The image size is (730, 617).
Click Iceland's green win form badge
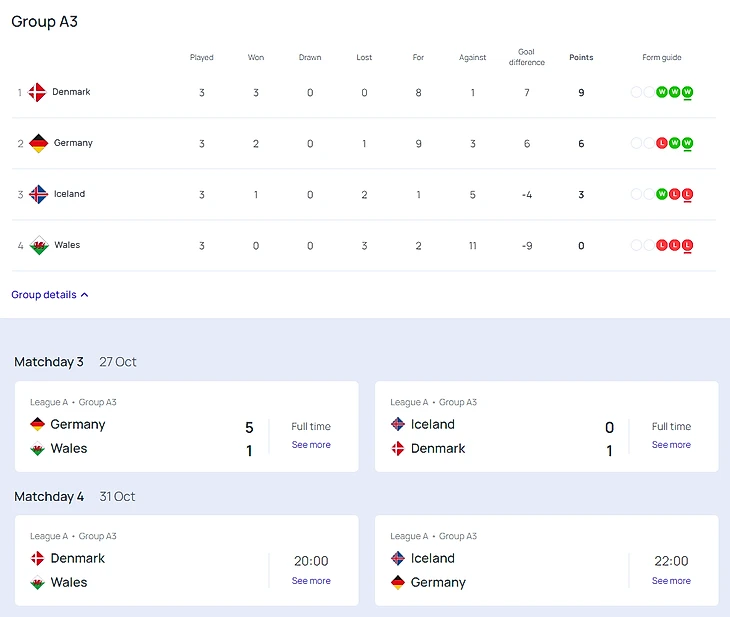[x=662, y=194]
